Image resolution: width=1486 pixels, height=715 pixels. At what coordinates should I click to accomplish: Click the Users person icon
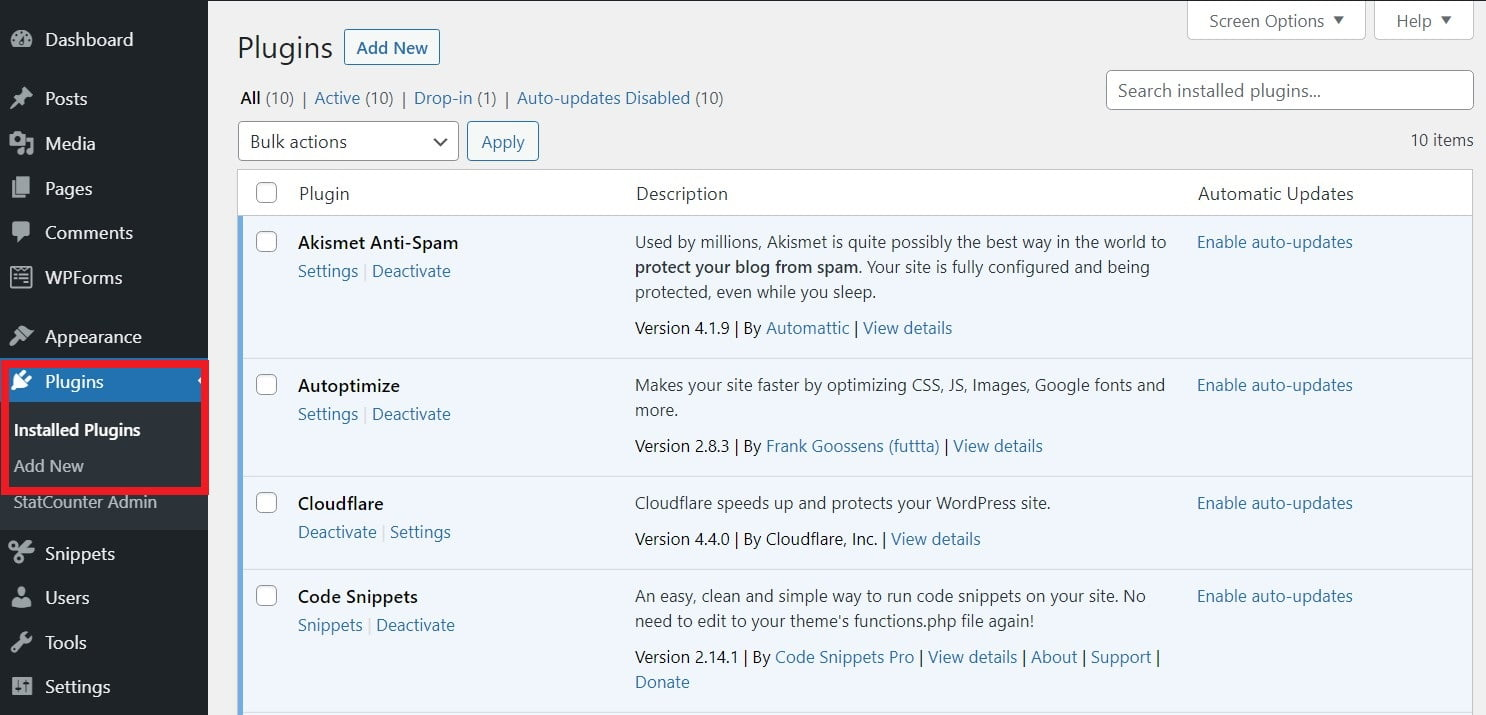[22, 598]
